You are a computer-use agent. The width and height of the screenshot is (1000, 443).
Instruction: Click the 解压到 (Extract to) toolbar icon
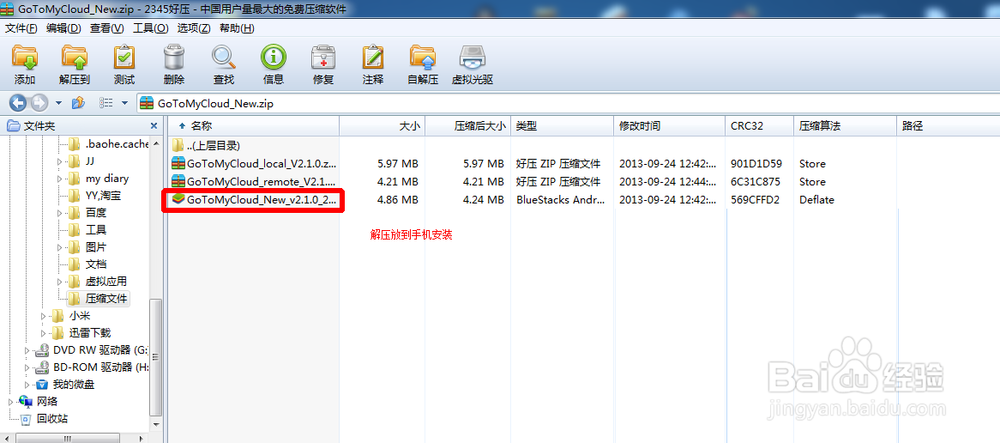[x=75, y=57]
